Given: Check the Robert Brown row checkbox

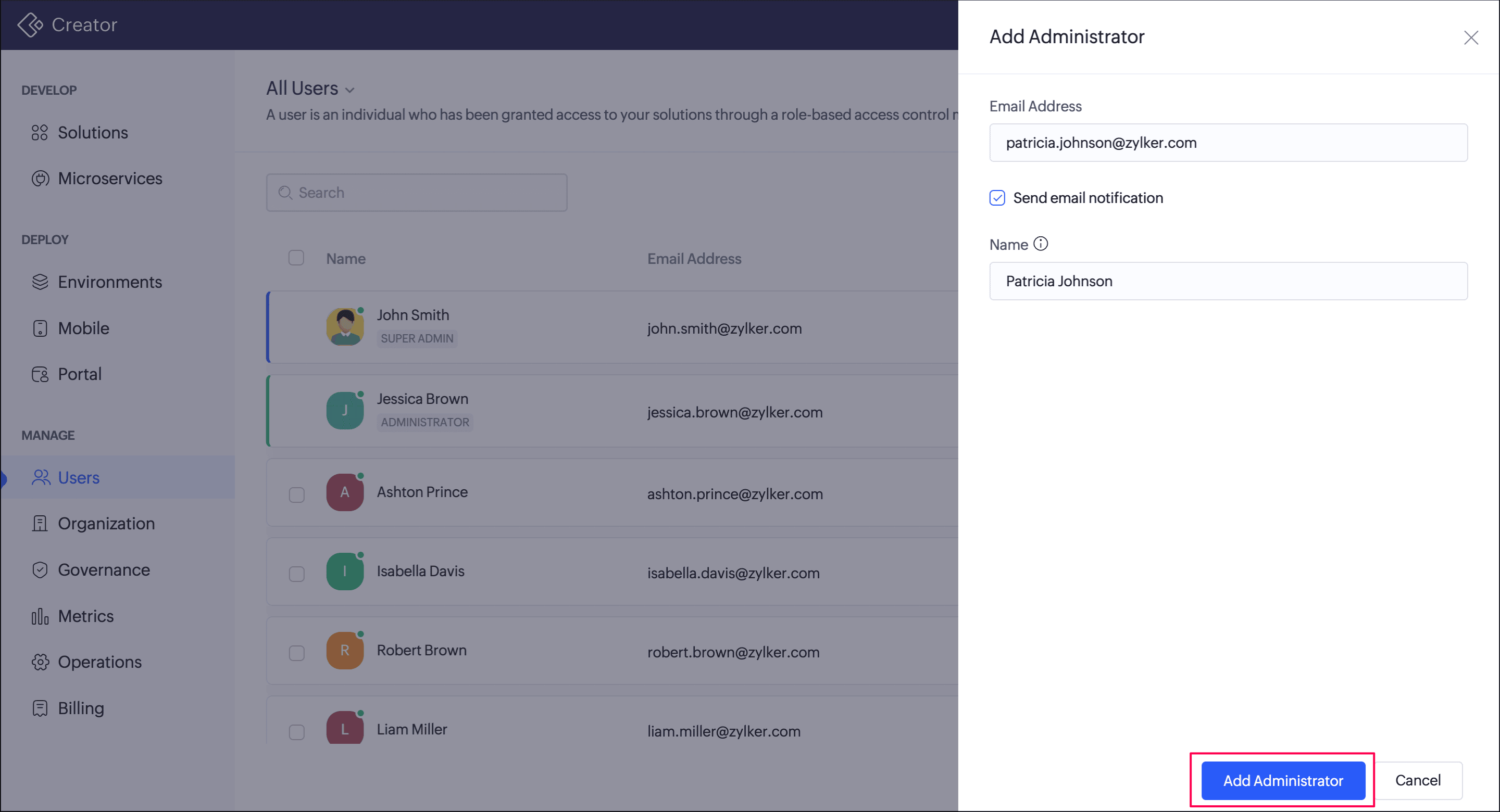Looking at the screenshot, I should click(296, 653).
